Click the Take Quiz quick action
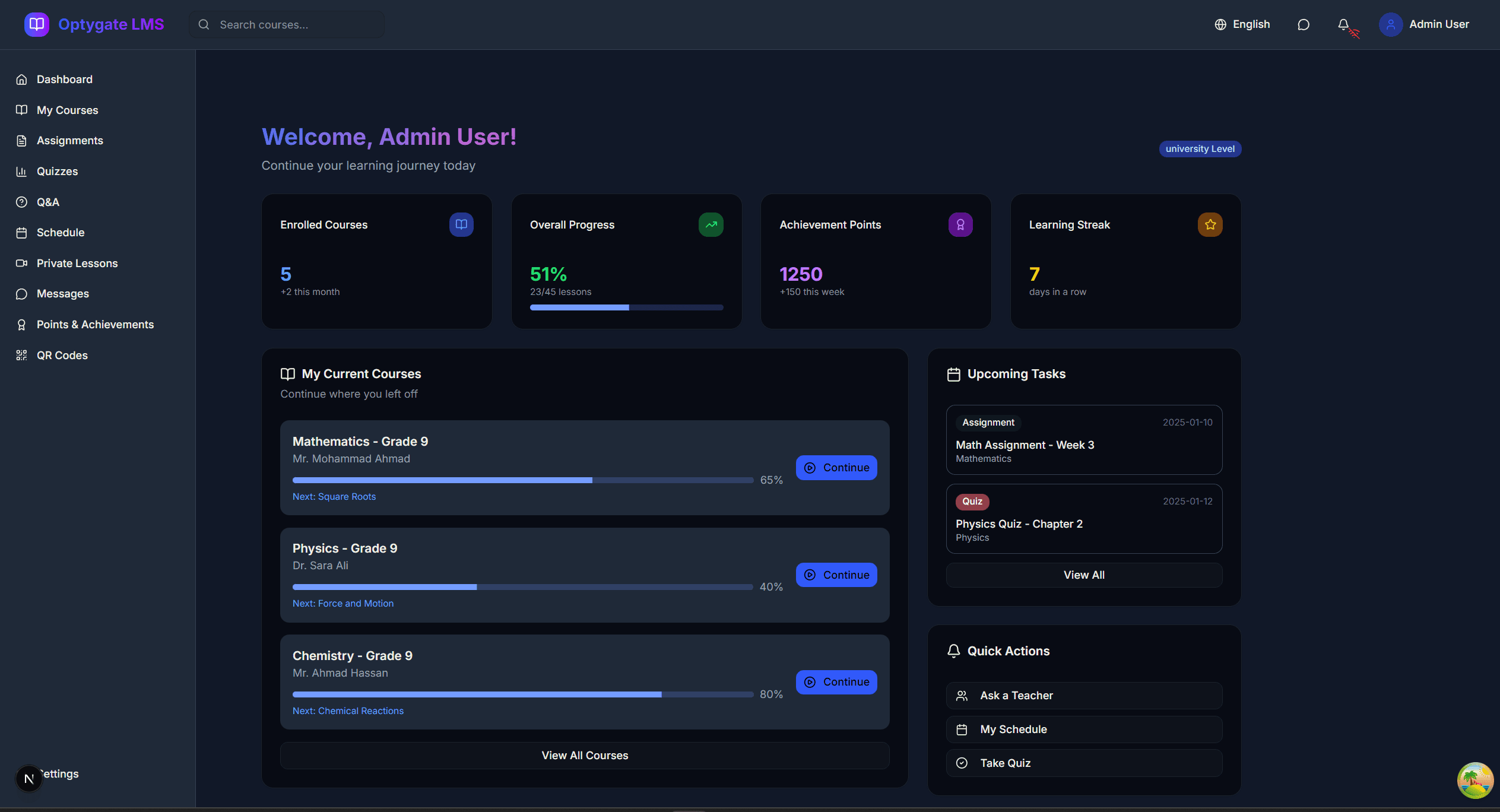The height and width of the screenshot is (812, 1500). click(1084, 763)
